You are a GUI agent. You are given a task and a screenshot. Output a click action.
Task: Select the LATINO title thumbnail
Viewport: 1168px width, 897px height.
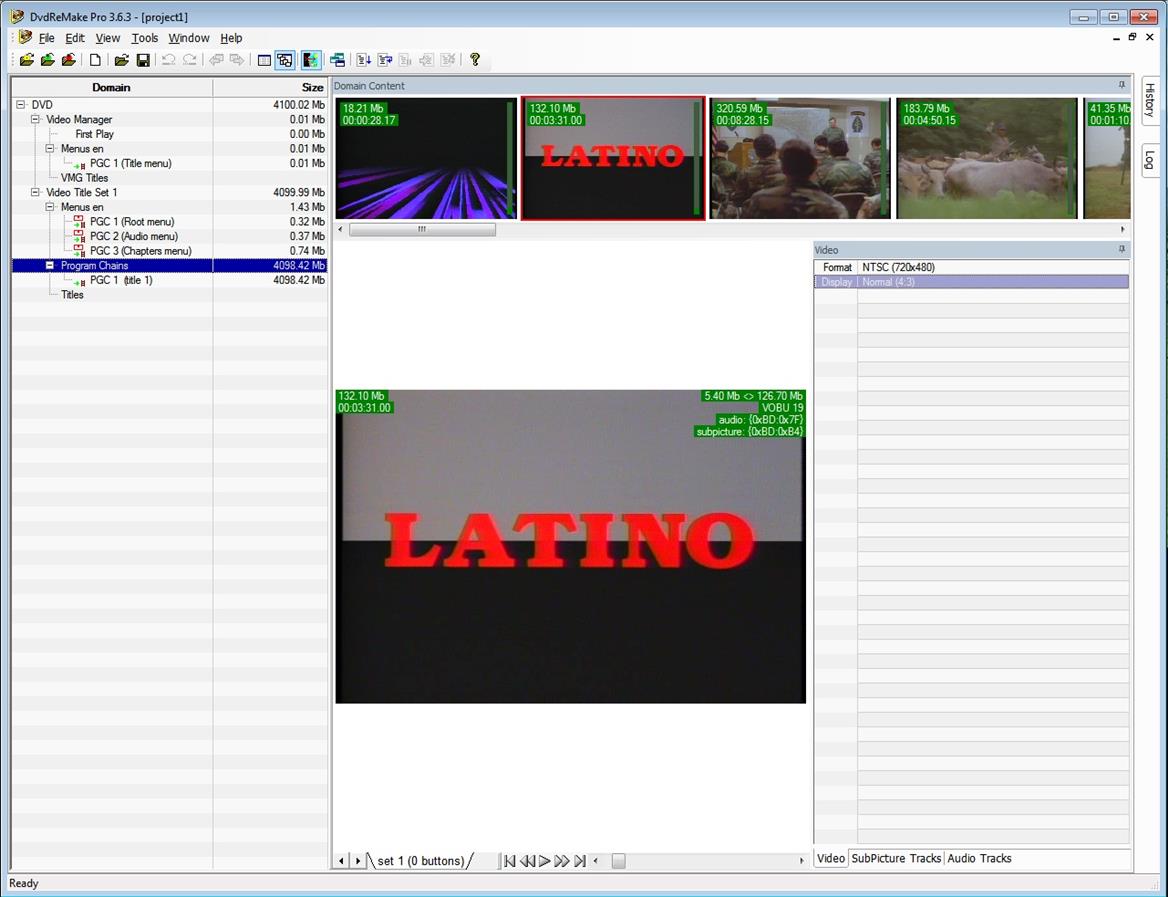[x=612, y=159]
